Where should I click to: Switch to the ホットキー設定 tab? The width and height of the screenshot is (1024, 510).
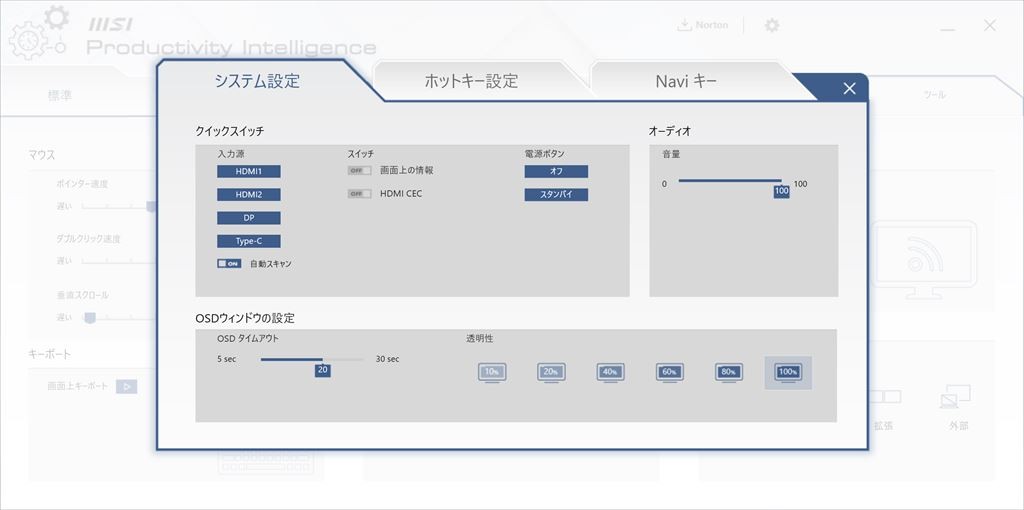point(472,81)
